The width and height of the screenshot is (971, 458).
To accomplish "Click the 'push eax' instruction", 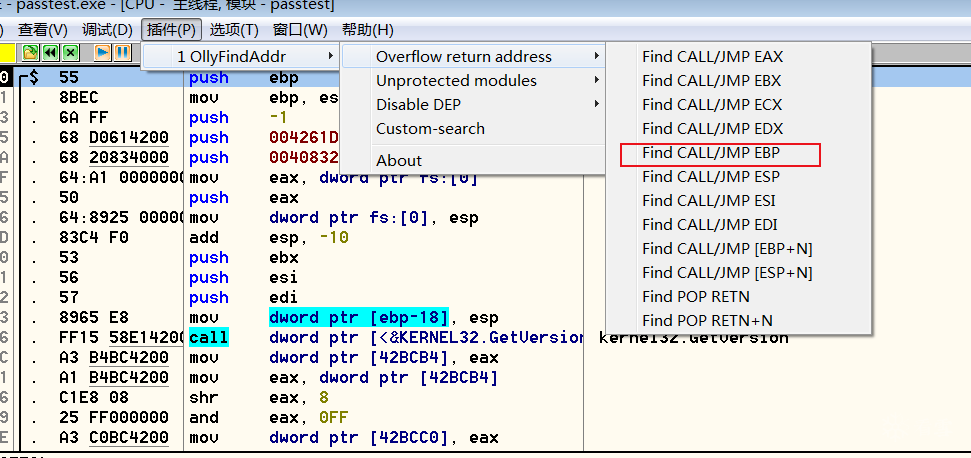I will [244, 198].
